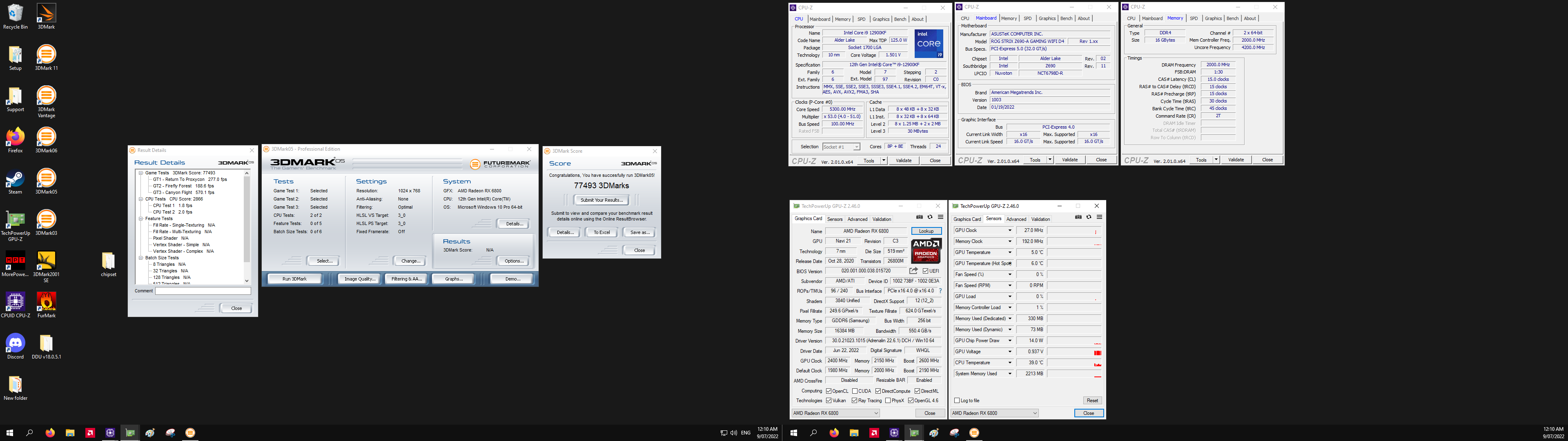1568x441 pixels.
Task: Open the System Memory Used sensor dropdown
Action: coord(1010,374)
